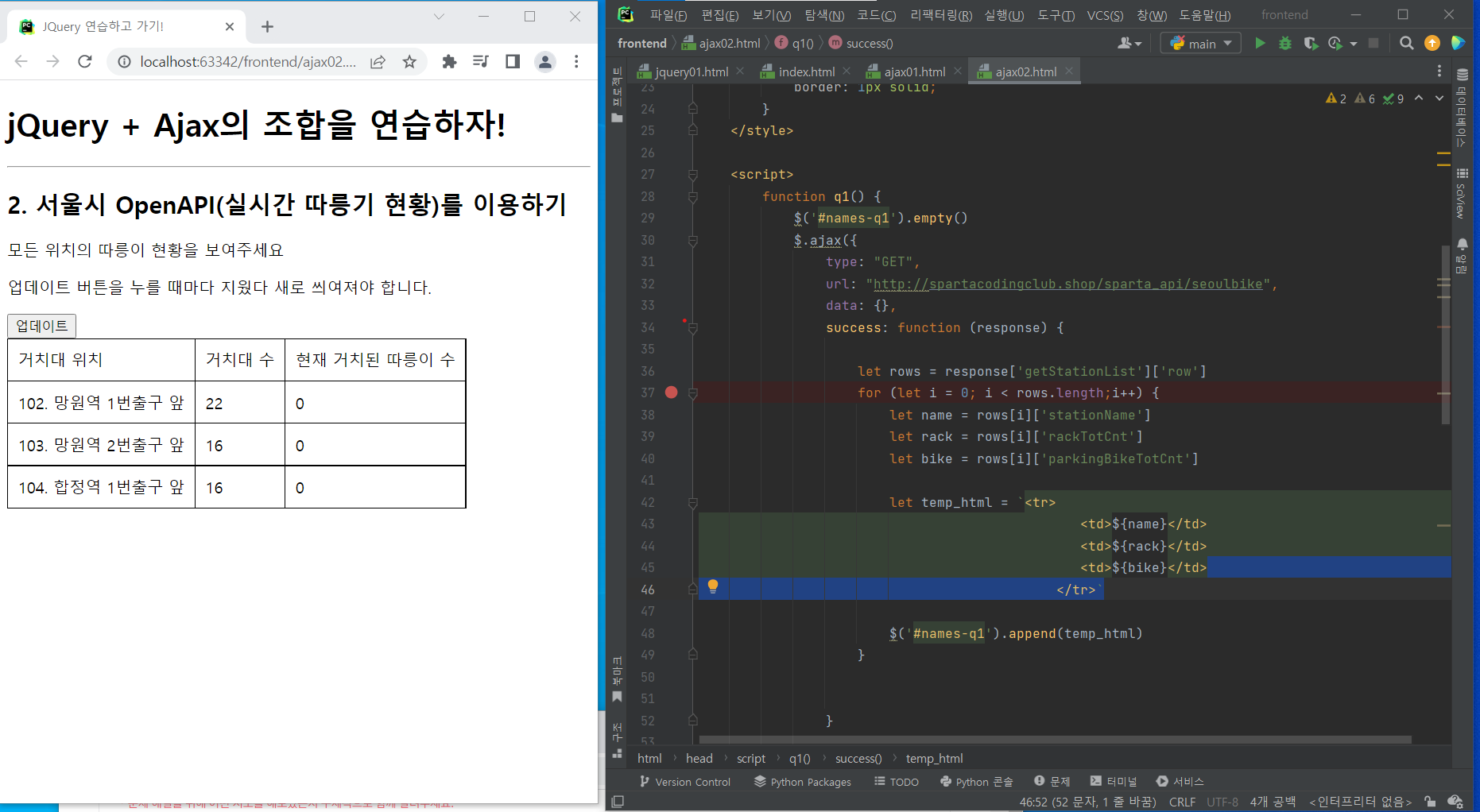Toggle tool window bars icon at bottom-left

pyautogui.click(x=618, y=802)
